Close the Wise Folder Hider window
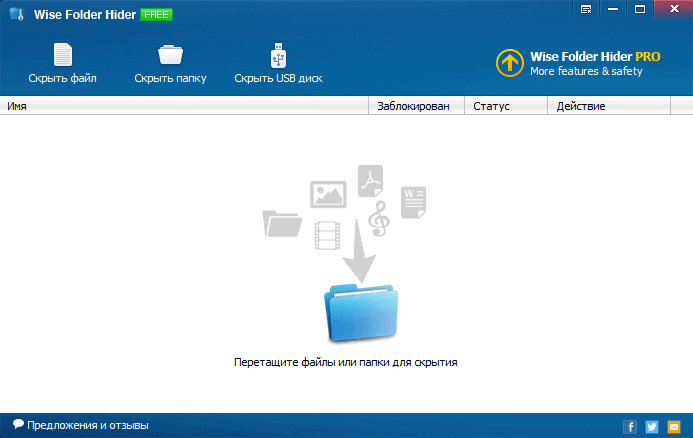 tap(674, 9)
